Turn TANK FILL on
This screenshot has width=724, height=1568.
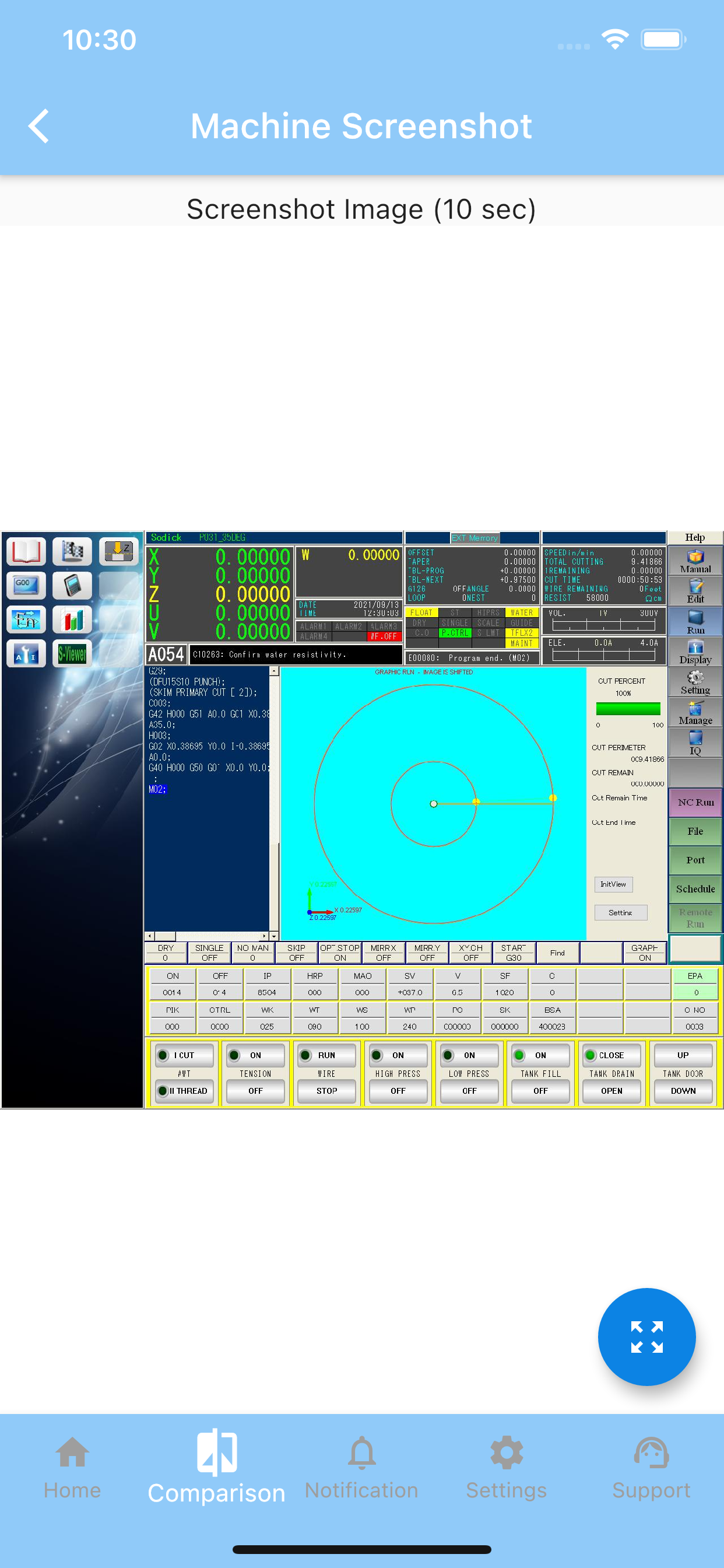point(540,1055)
